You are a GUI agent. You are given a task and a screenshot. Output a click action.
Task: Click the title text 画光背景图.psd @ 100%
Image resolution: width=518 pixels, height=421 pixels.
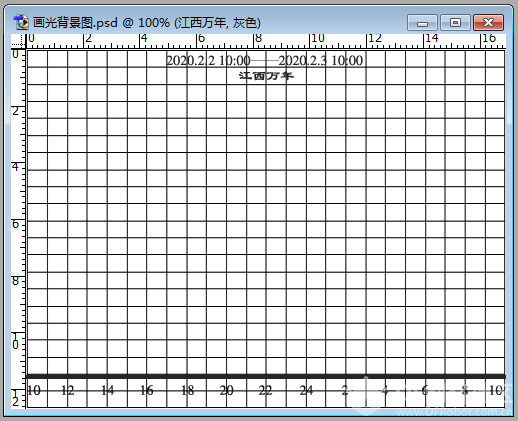point(101,23)
